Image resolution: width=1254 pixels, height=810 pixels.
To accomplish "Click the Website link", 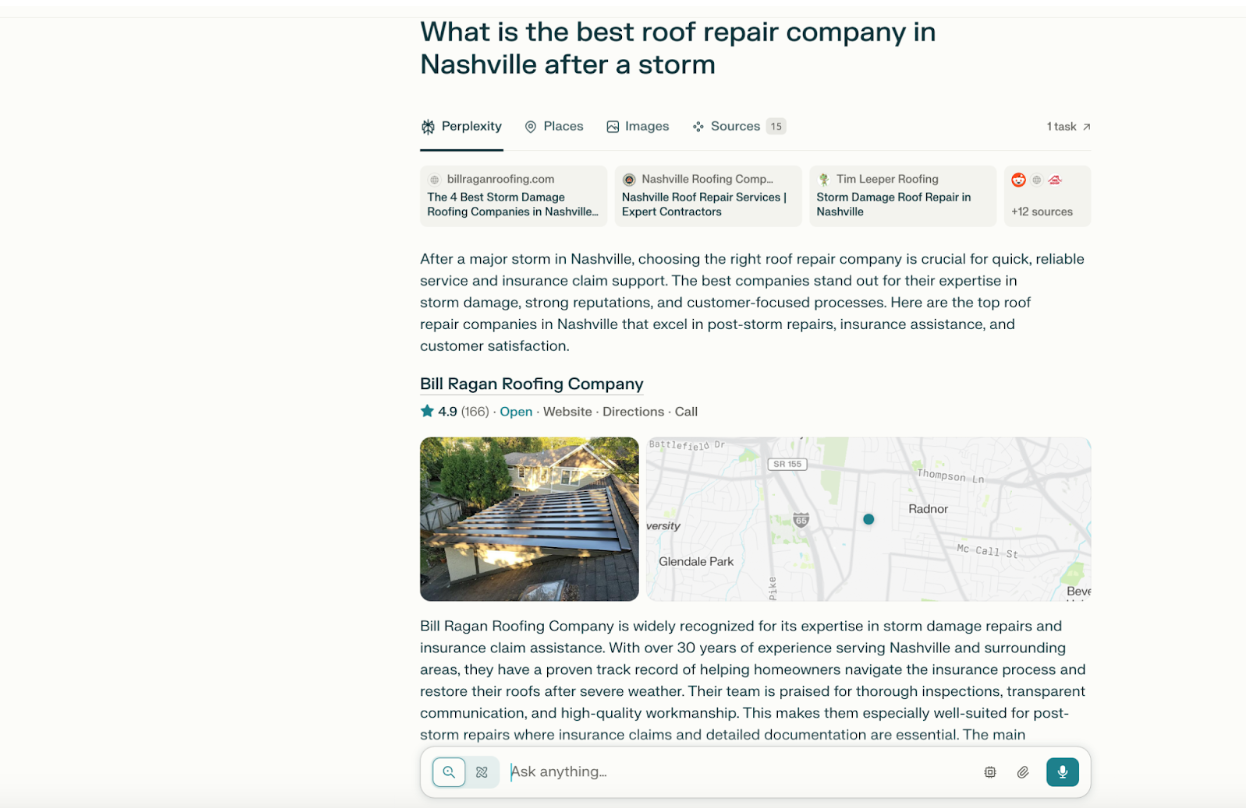I will pyautogui.click(x=567, y=412).
